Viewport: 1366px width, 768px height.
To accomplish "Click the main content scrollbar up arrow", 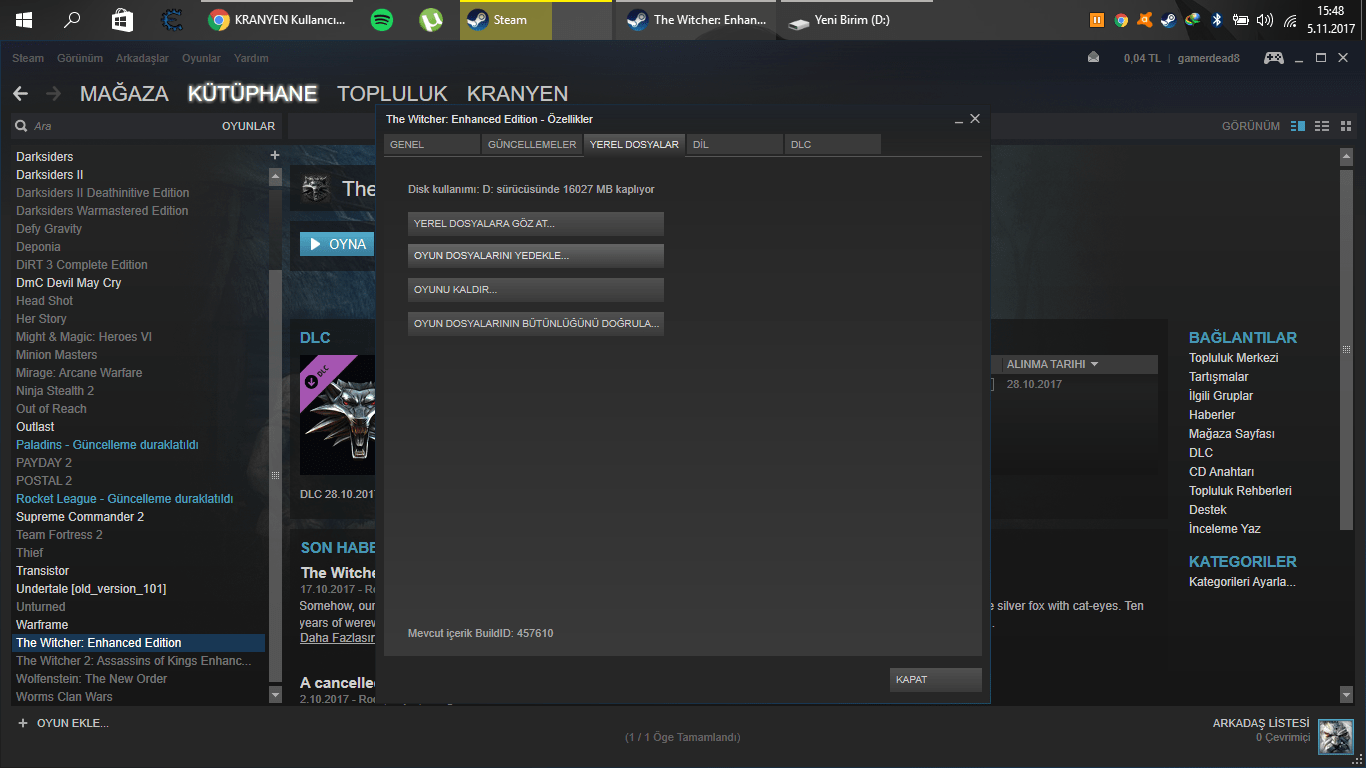I will (x=1347, y=157).
